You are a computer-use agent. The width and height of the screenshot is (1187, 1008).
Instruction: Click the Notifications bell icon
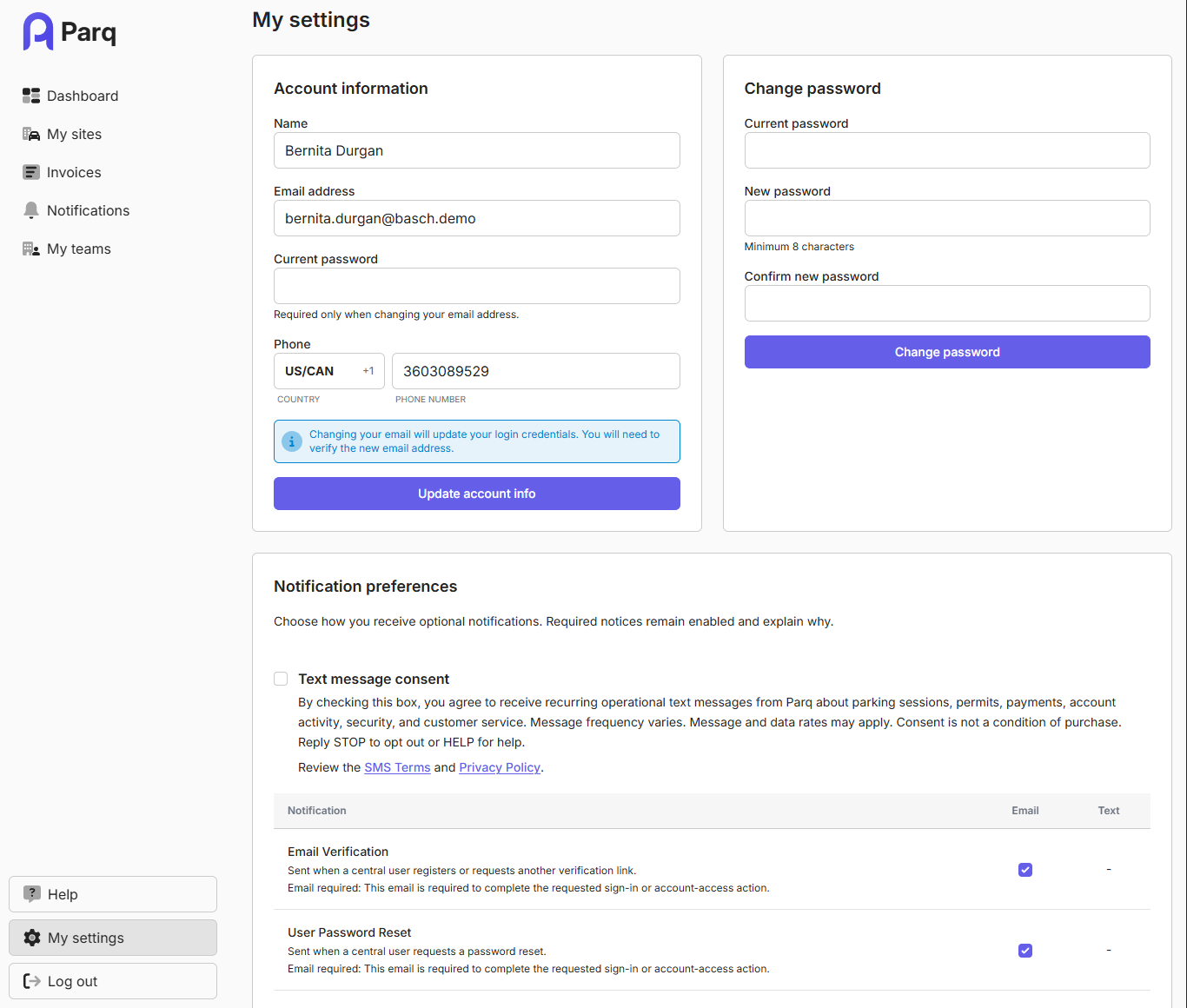(x=31, y=210)
